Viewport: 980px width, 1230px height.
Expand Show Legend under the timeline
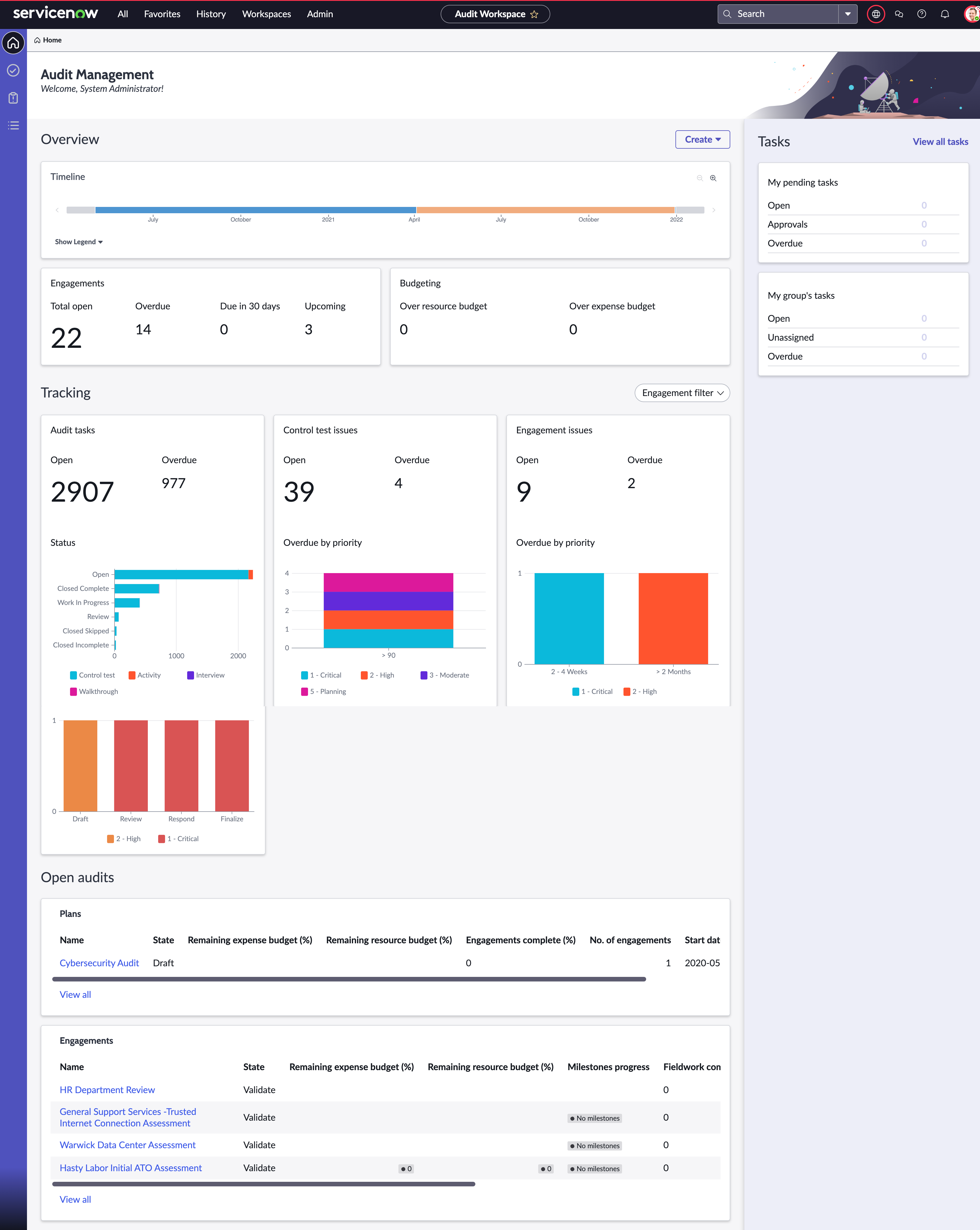pyautogui.click(x=79, y=242)
